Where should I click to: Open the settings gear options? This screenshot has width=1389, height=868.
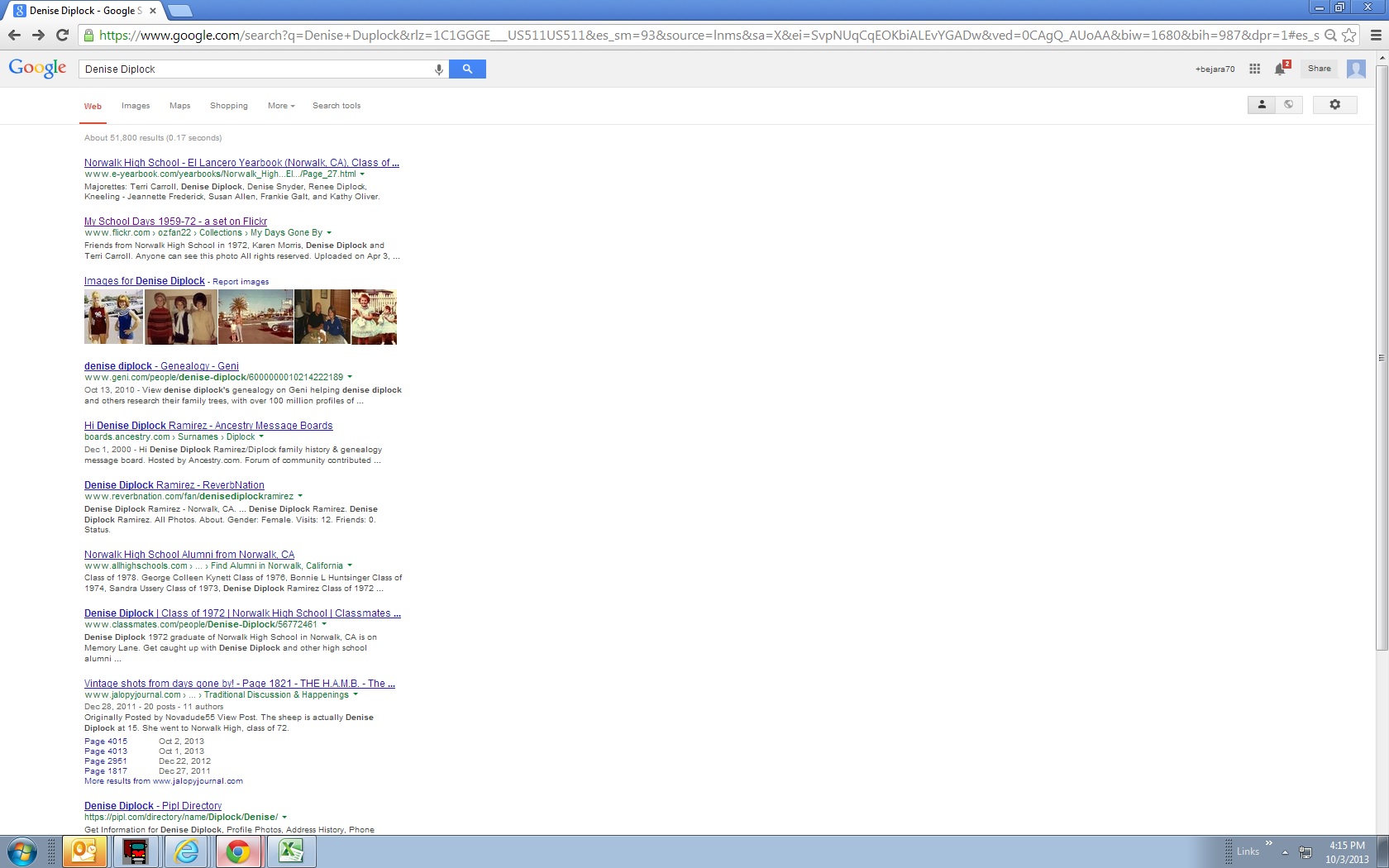click(1334, 105)
